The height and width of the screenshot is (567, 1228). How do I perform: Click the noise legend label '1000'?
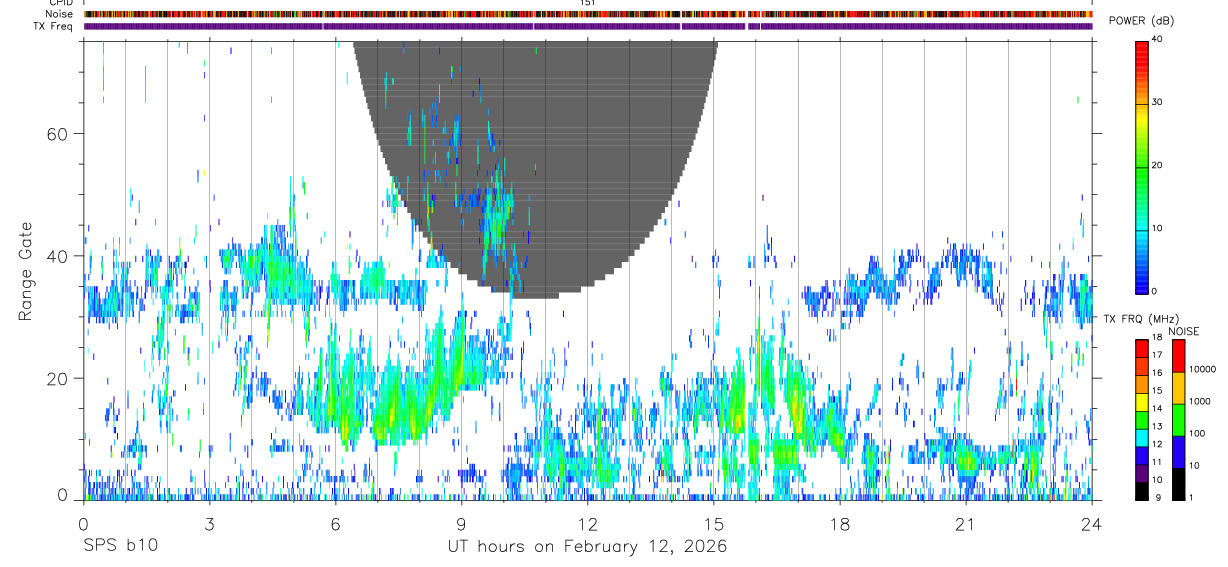click(1202, 401)
